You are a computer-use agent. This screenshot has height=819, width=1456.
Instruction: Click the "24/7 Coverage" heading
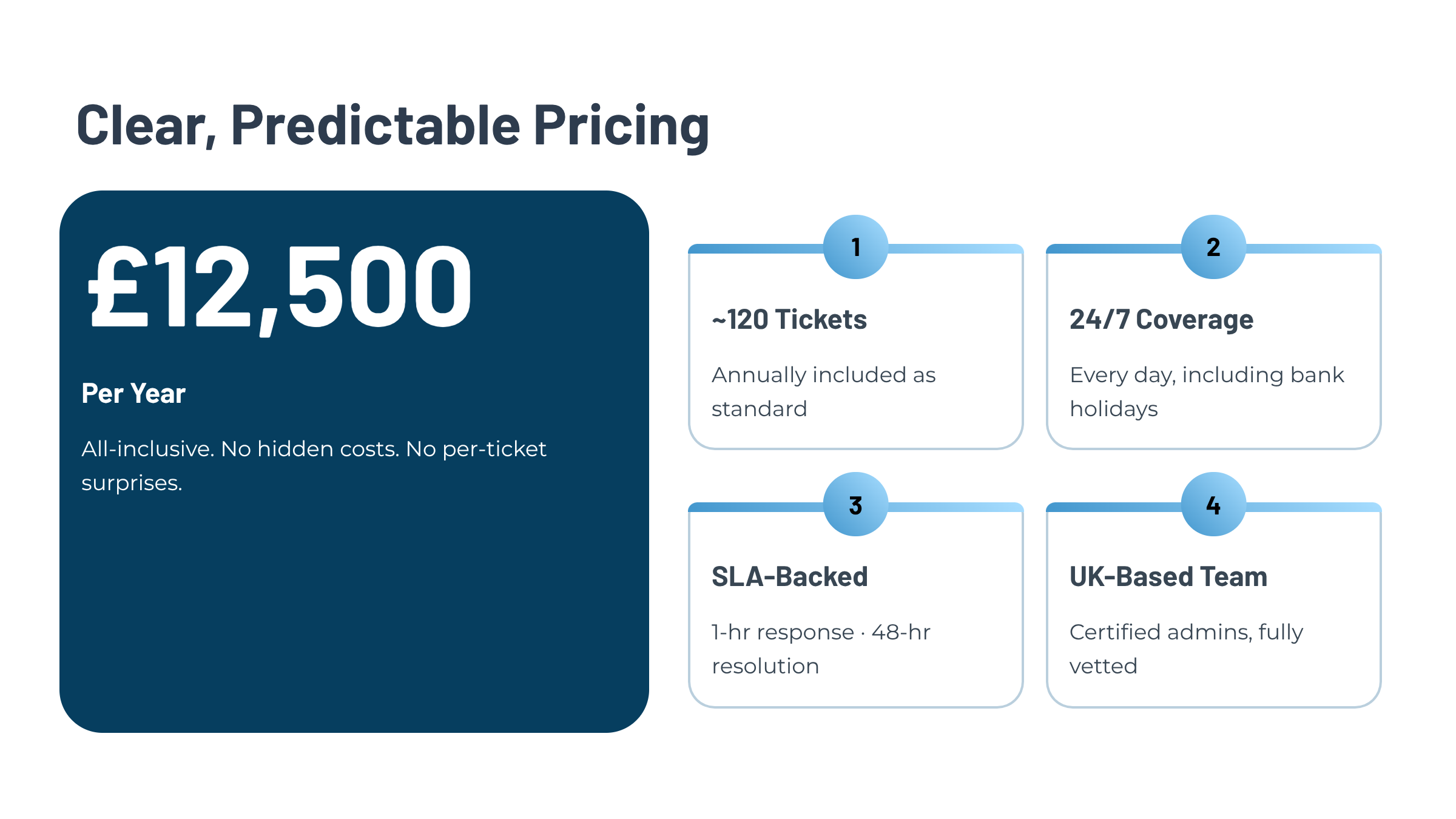pos(1161,320)
